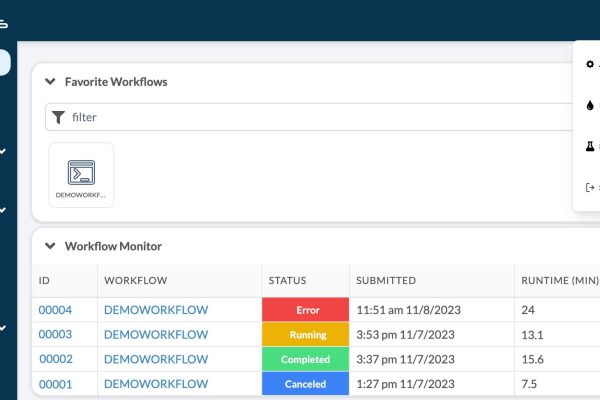Collapse the Favorite Workflows section
Viewport: 600px width, 400px height.
click(x=50, y=82)
